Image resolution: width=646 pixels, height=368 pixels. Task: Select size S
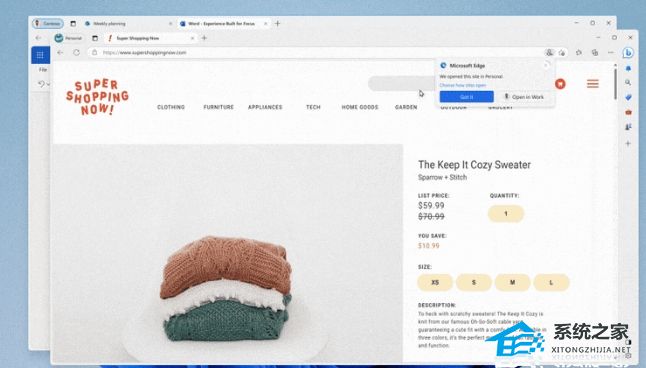(474, 282)
